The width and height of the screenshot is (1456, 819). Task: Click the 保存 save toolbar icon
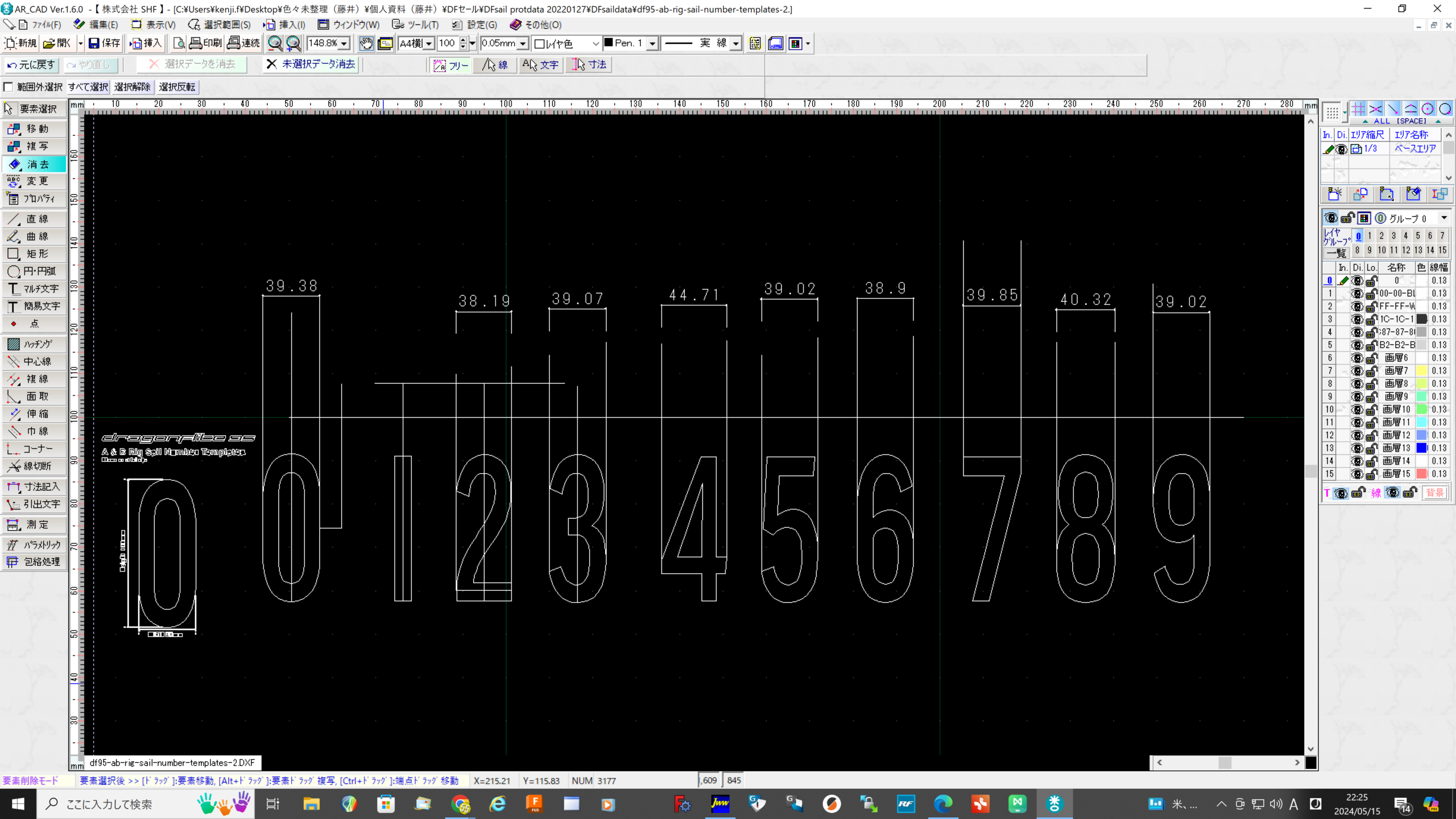click(x=105, y=43)
